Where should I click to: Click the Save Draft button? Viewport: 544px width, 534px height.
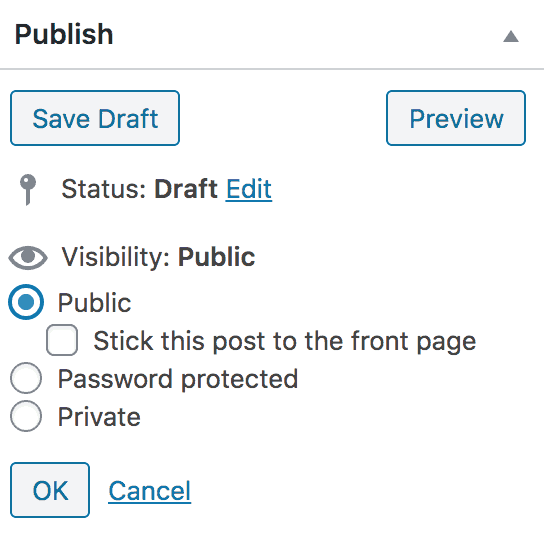pos(95,118)
